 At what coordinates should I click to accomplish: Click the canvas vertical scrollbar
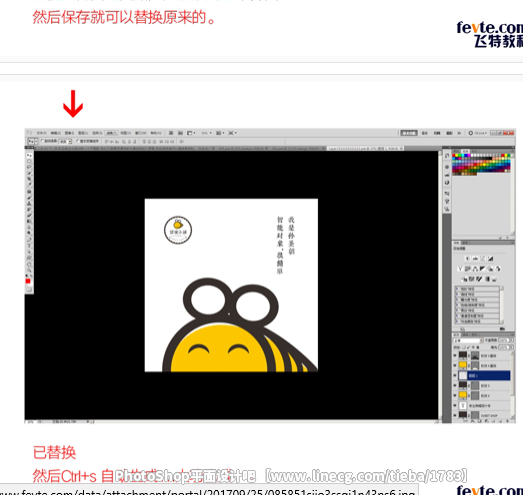440,285
